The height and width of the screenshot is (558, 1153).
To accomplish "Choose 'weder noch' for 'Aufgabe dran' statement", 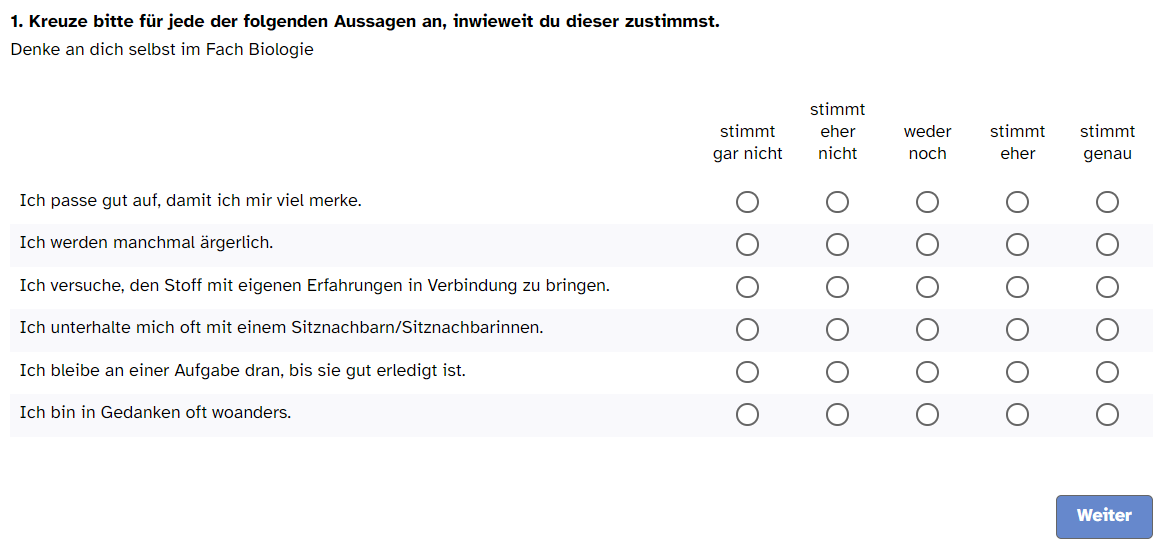I will pos(927,372).
